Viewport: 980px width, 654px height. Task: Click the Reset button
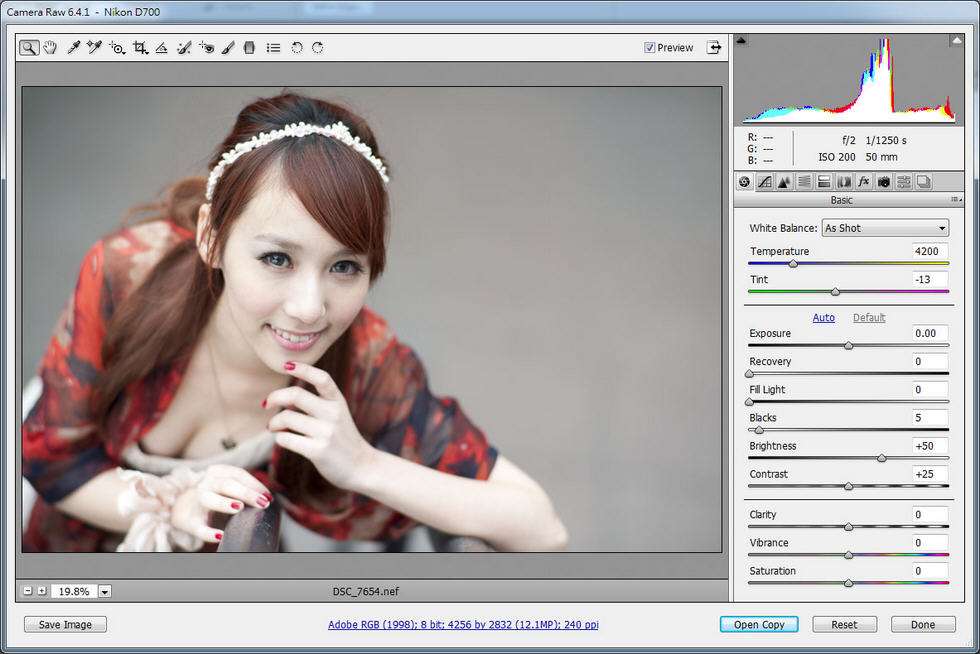(844, 625)
